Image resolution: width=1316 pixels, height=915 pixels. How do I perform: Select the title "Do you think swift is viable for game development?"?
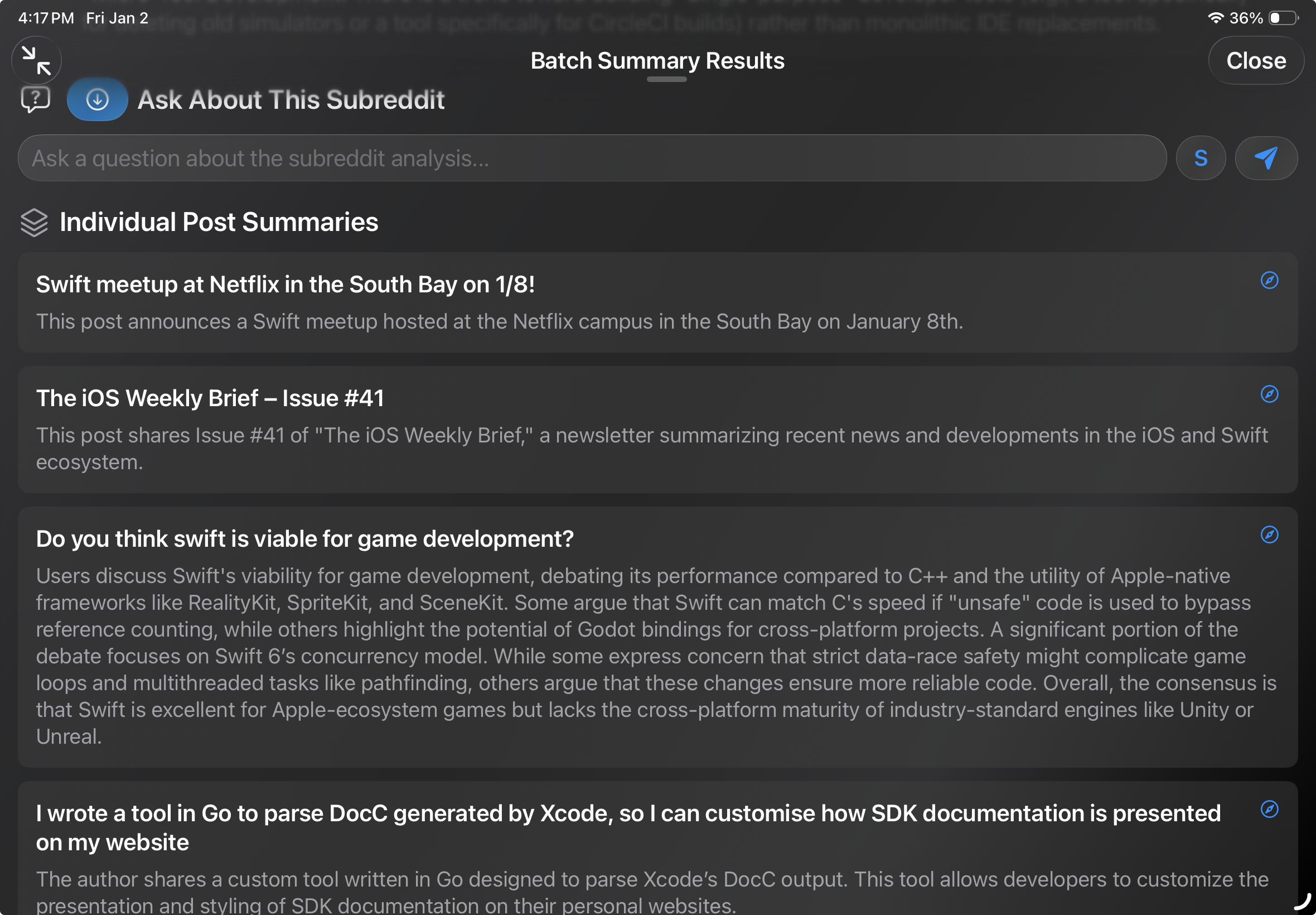pos(304,539)
